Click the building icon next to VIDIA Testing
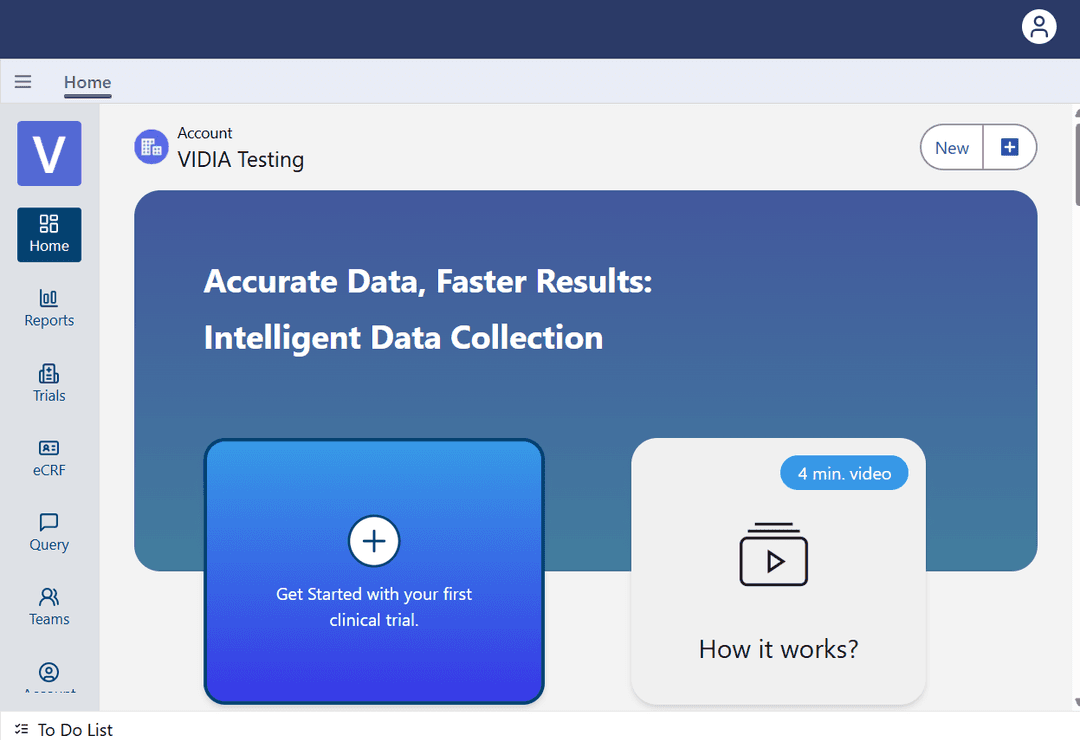 pos(151,146)
